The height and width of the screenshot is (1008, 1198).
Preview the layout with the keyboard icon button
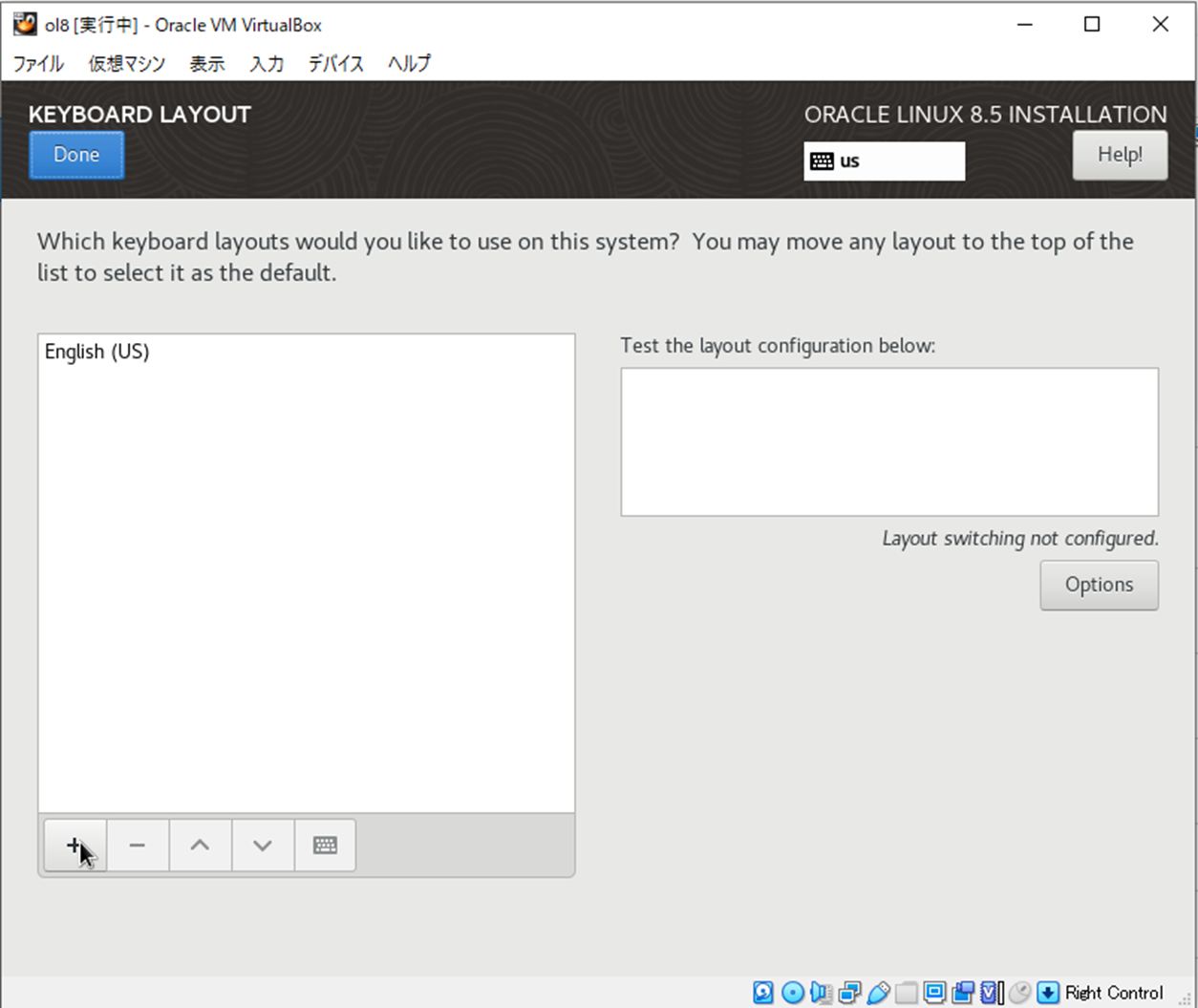(325, 845)
